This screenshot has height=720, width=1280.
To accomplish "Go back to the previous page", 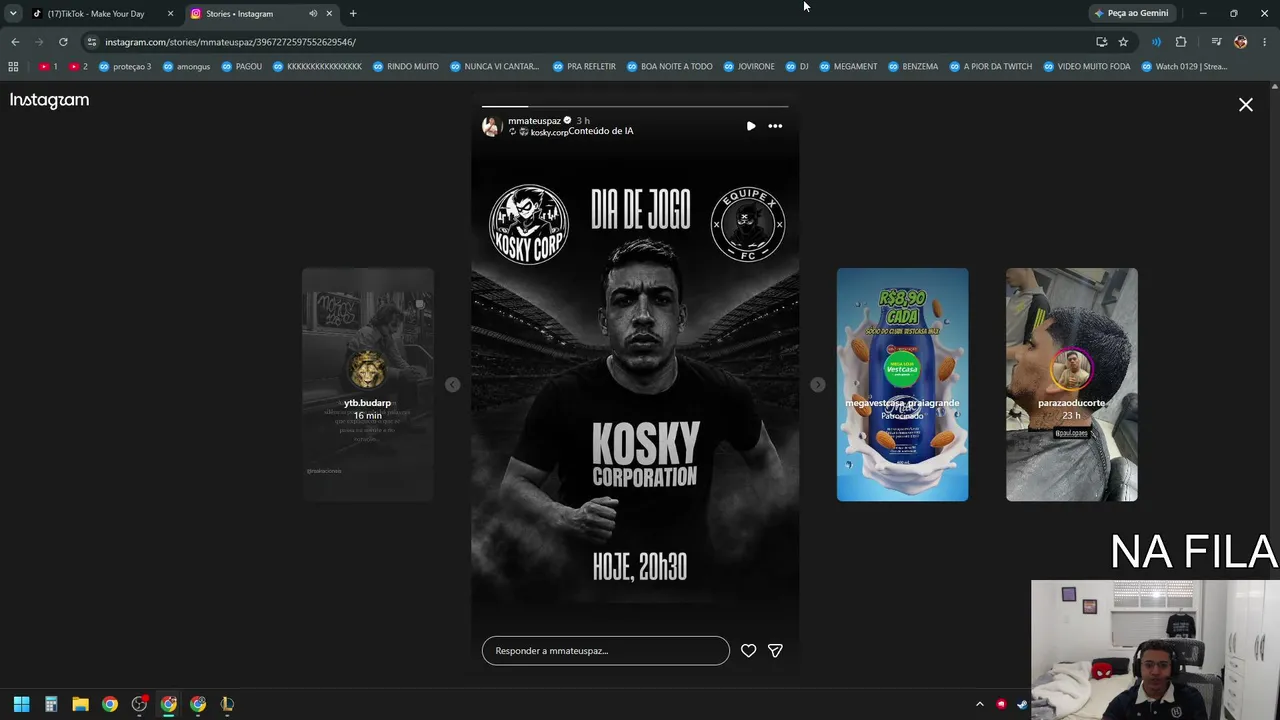I will click(15, 42).
